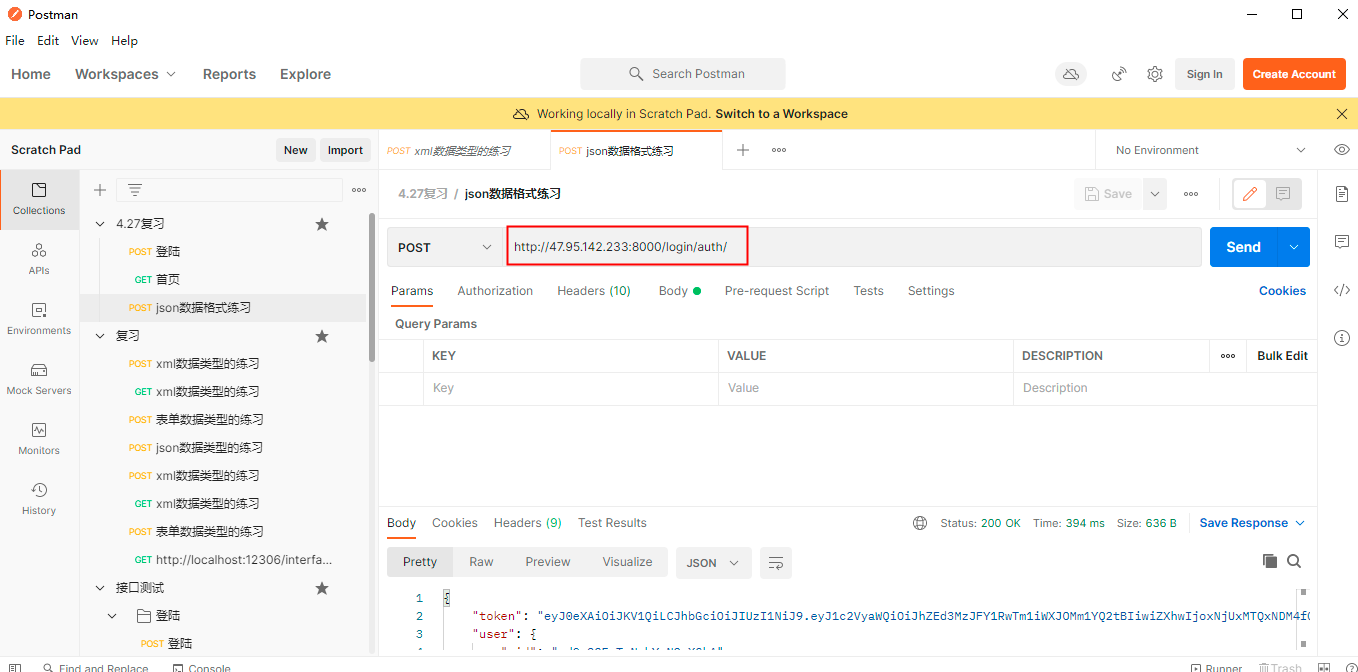This screenshot has height=672, width=1358.
Task: Click the star next to 接口测试 collection
Action: pyautogui.click(x=322, y=588)
